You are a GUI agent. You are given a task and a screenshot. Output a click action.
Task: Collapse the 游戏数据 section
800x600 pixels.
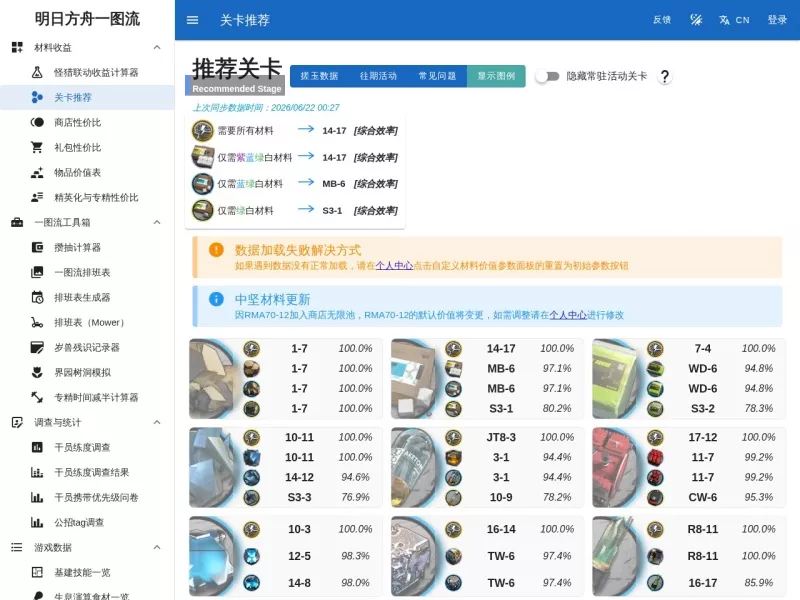157,547
